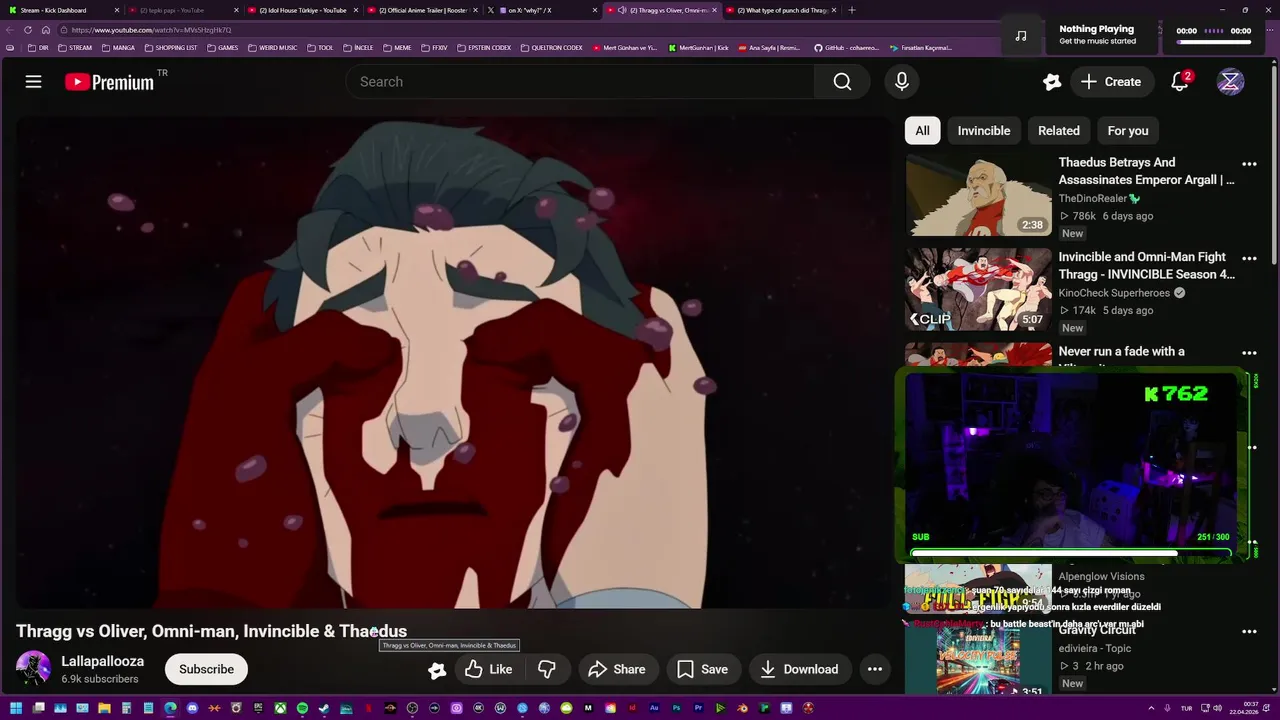Open the account avatar menu
Image resolution: width=1280 pixels, height=720 pixels.
pos(1230,82)
